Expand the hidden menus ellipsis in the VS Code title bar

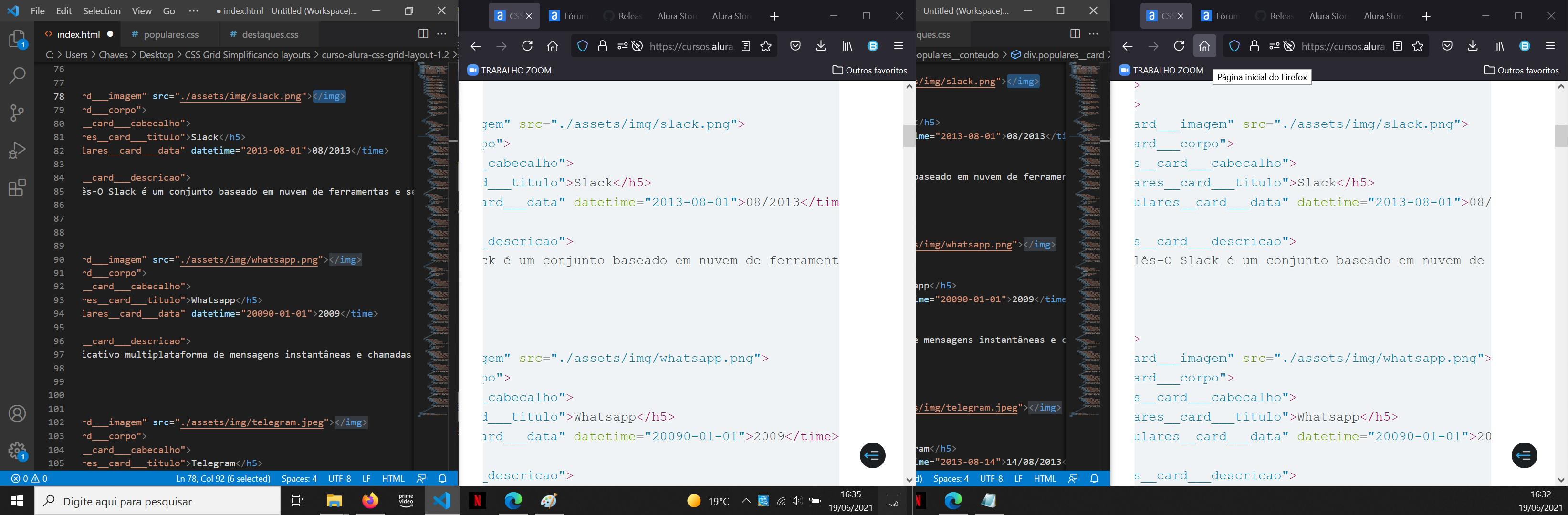point(194,11)
